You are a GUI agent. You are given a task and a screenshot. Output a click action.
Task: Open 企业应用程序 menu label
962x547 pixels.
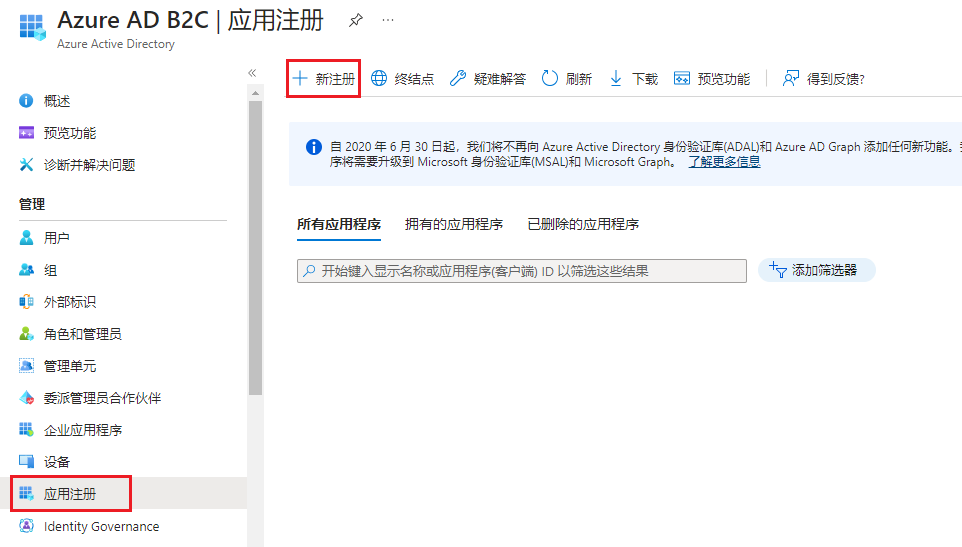(x=83, y=430)
